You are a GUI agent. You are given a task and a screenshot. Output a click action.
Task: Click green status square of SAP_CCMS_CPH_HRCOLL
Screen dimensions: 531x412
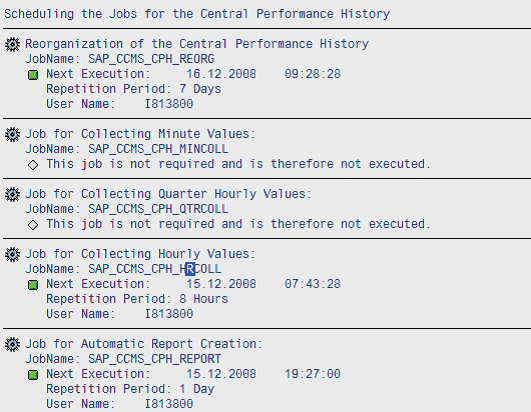[x=33, y=285]
